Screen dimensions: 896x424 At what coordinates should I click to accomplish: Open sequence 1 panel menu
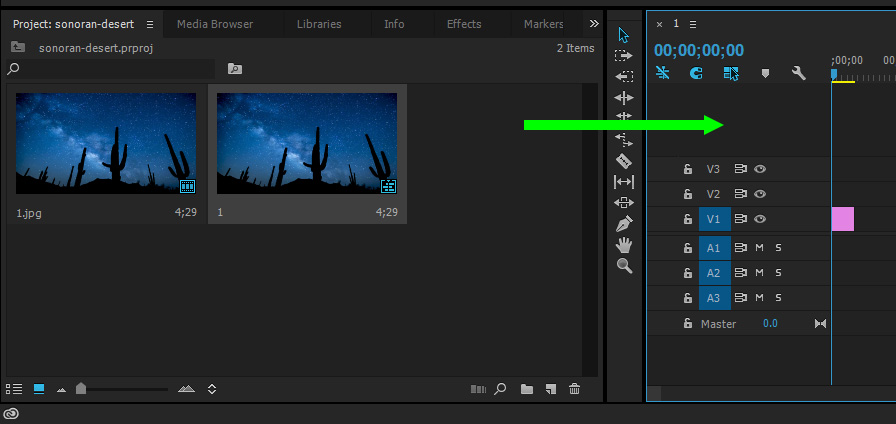click(x=693, y=24)
